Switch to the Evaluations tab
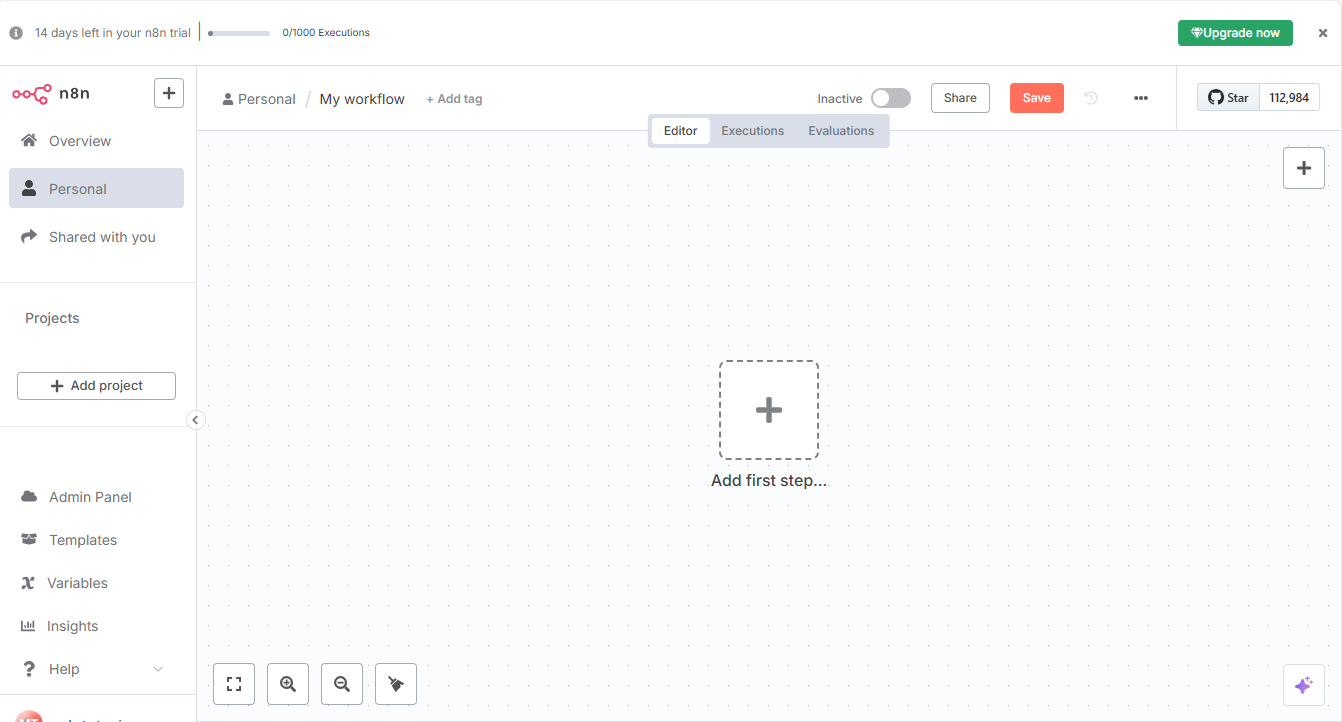 841,131
